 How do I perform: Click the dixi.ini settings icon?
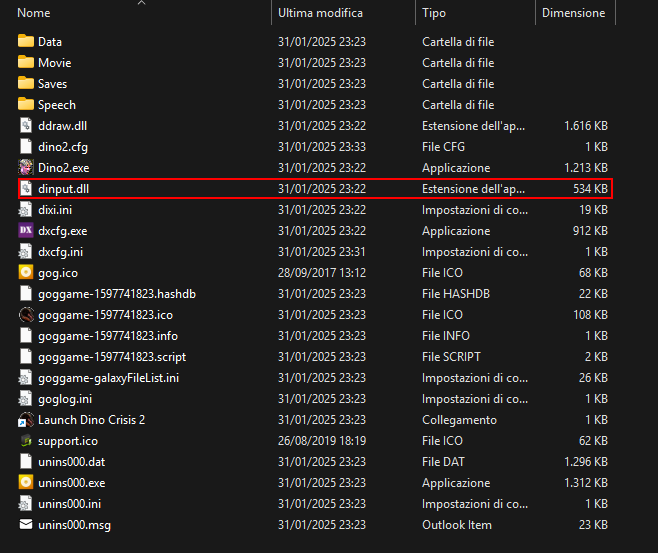[x=25, y=209]
